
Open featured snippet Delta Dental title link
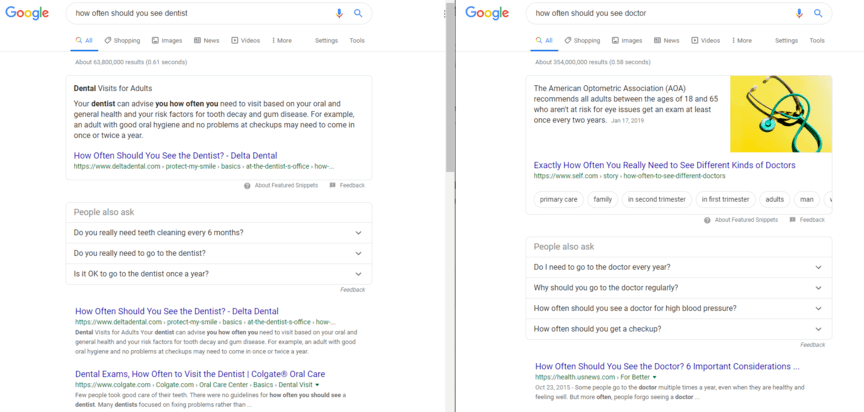[175, 155]
